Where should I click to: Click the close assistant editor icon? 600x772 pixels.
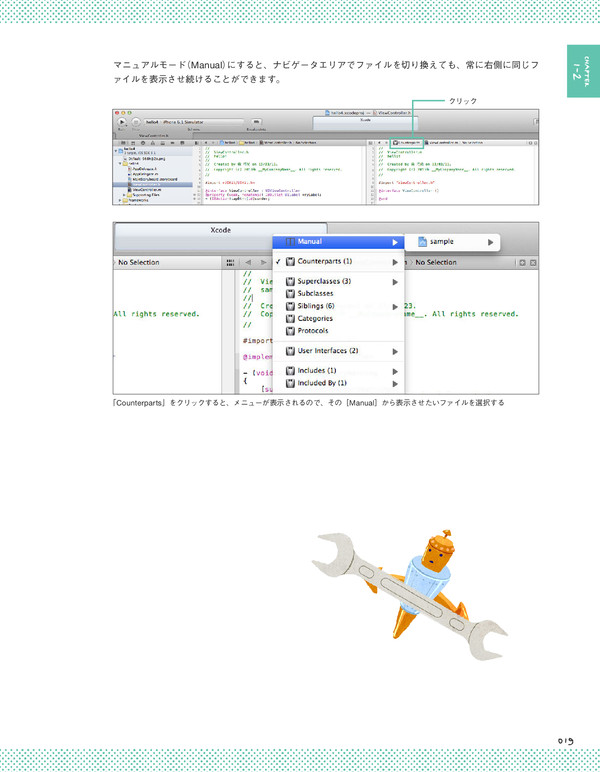(533, 262)
